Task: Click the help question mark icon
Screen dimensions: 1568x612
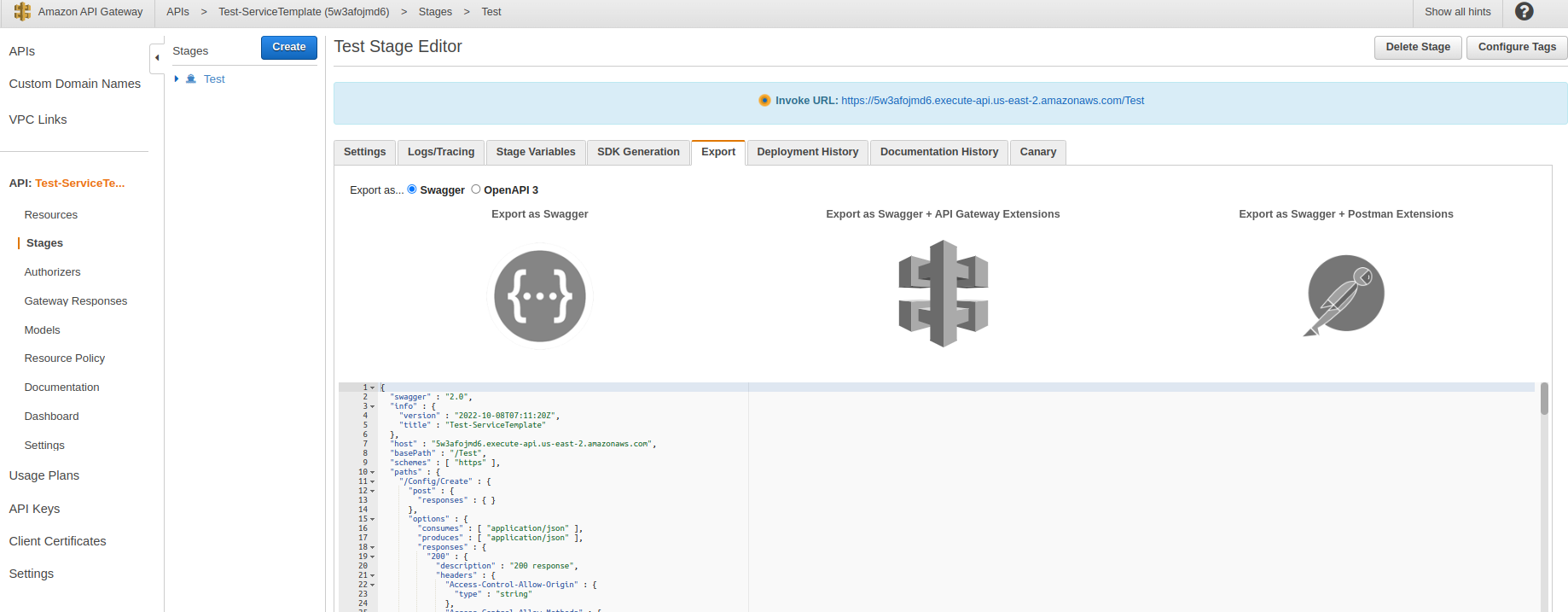Action: (x=1524, y=12)
